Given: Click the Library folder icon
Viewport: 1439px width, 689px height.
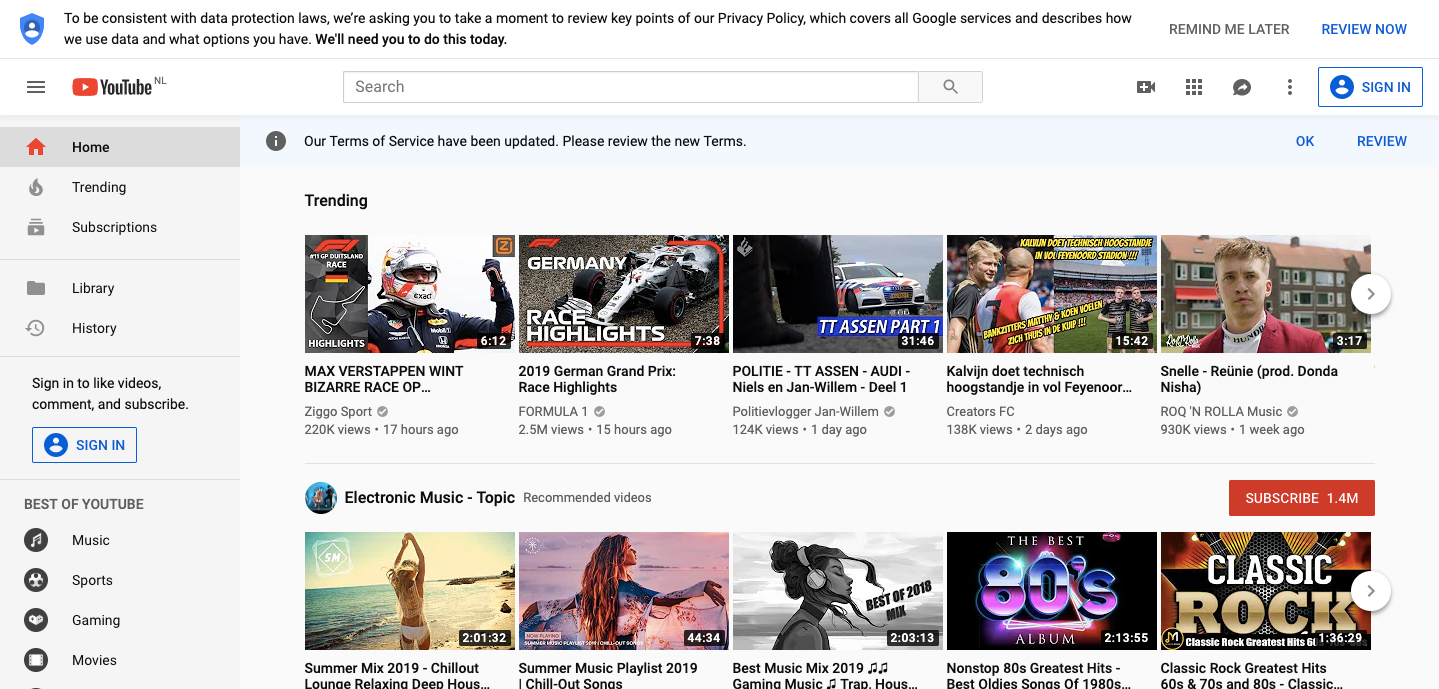Looking at the screenshot, I should point(36,288).
